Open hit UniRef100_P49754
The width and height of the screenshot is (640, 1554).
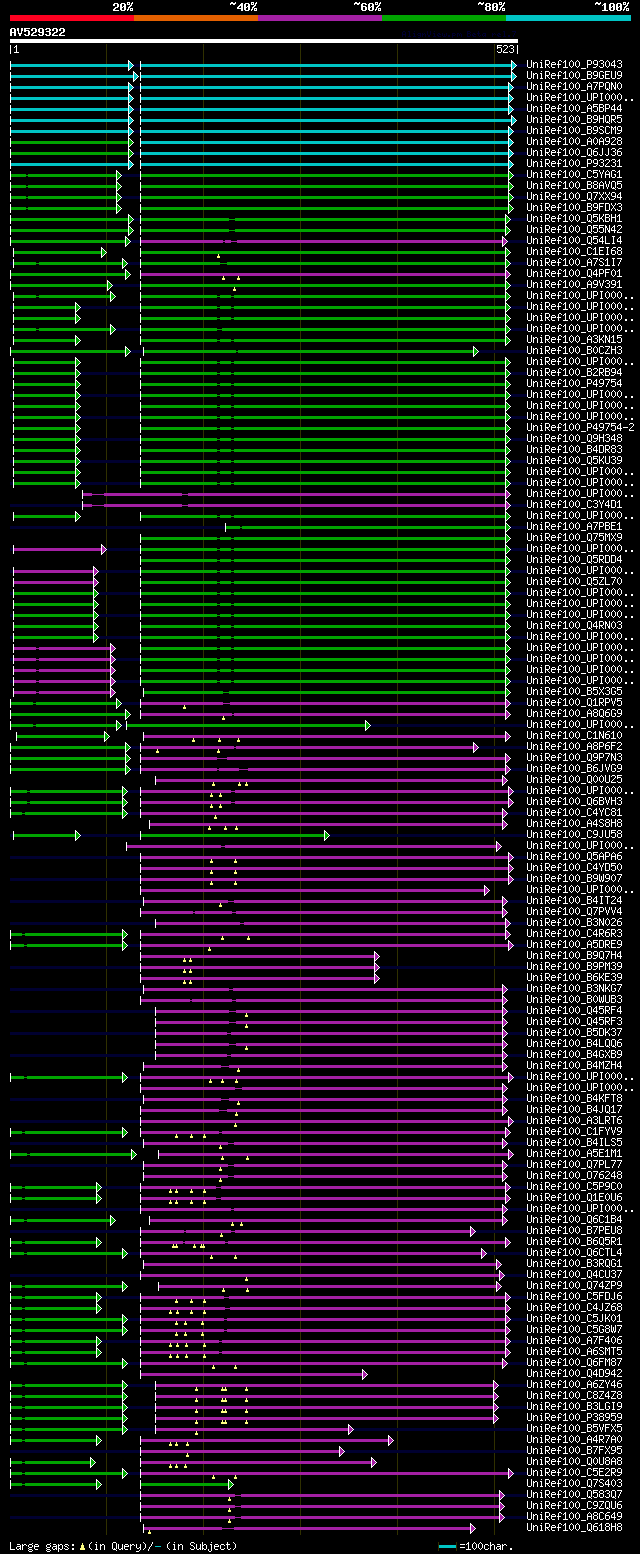coord(574,383)
